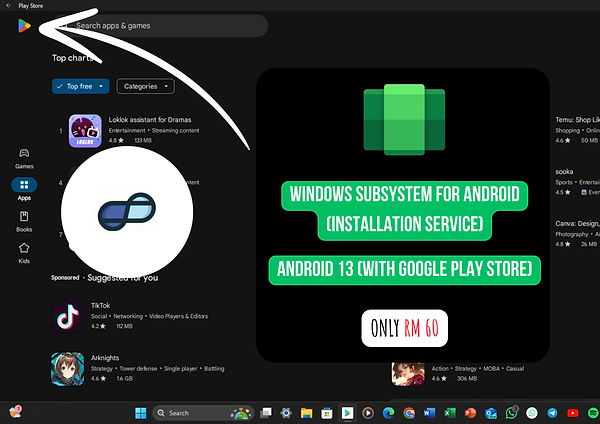Open WhatsApp icon with notification badge
600x424 pixels.
[x=511, y=413]
